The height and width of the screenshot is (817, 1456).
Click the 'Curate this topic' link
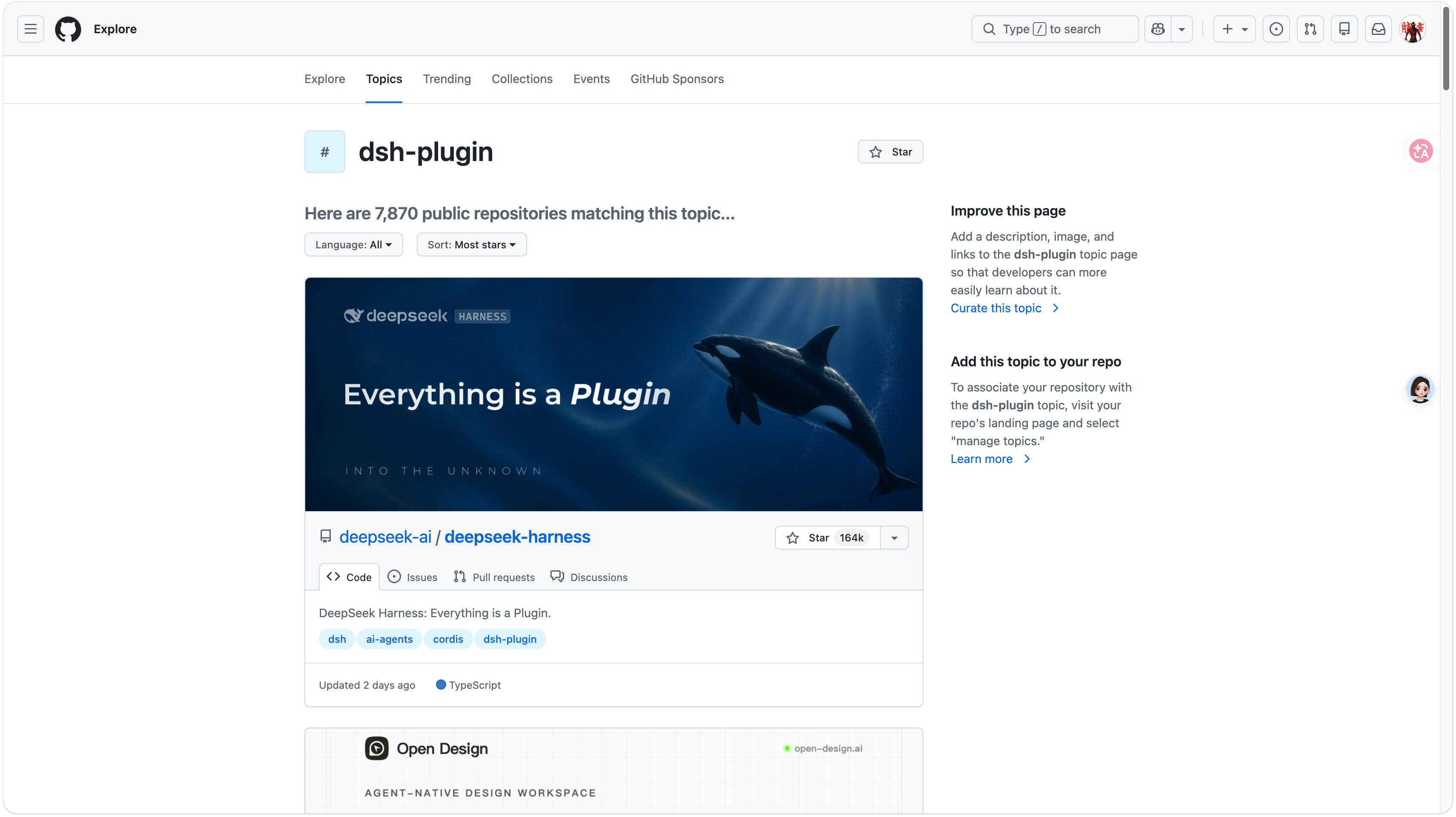coord(995,308)
